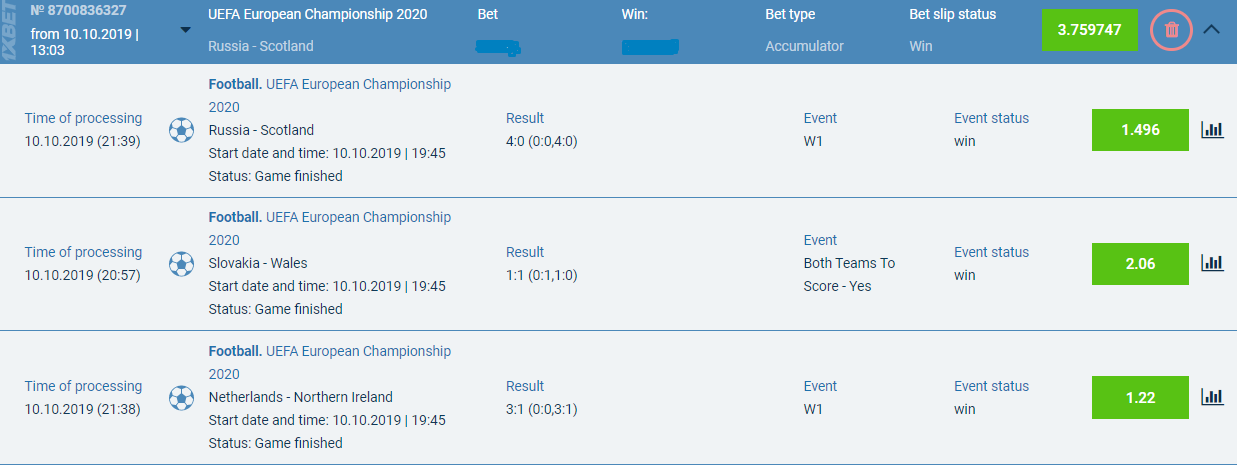Image resolution: width=1237 pixels, height=465 pixels.
Task: Click the 1xBET logo on left edge
Action: coord(12,31)
